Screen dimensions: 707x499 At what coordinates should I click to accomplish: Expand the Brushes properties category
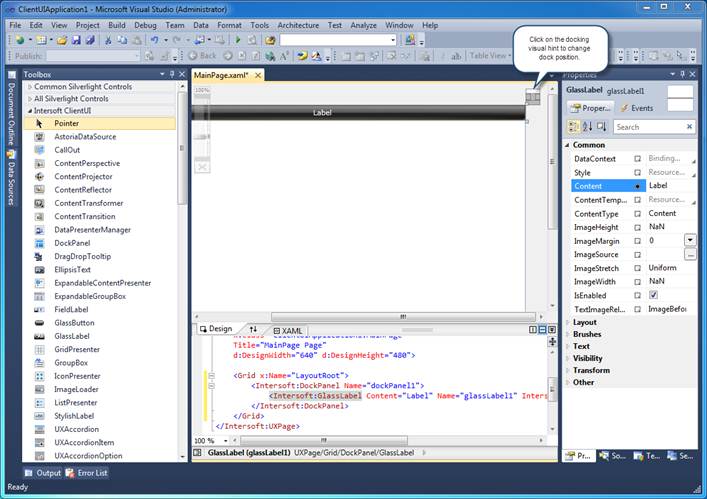point(568,334)
